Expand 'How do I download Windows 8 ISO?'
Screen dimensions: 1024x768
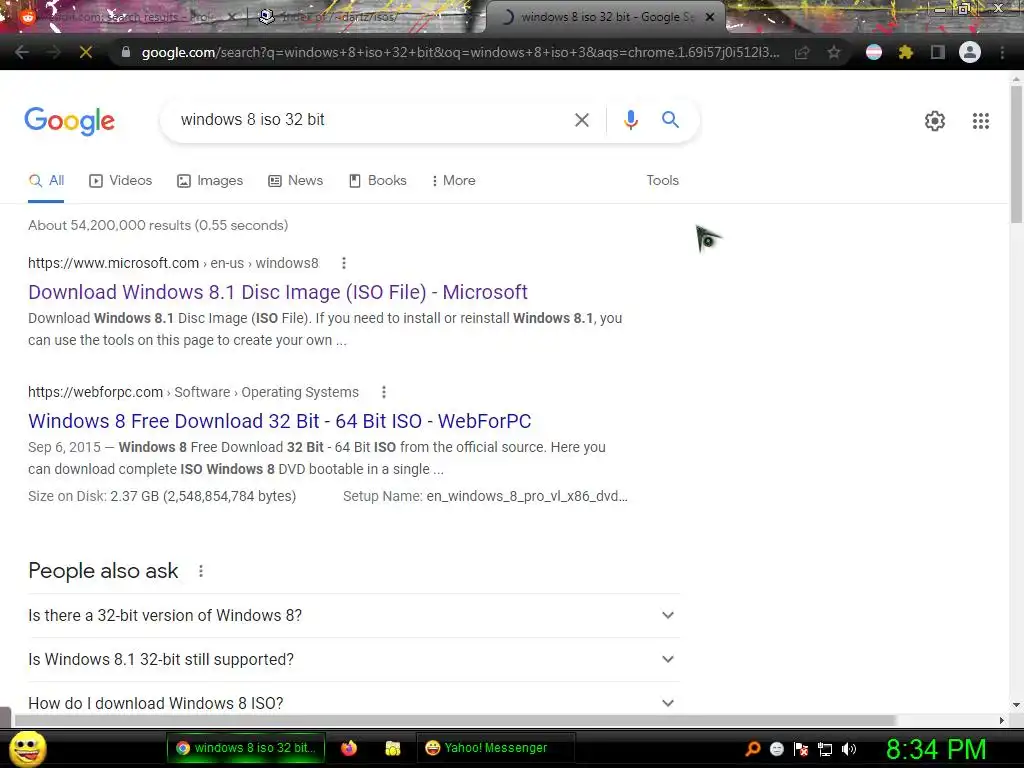353,703
